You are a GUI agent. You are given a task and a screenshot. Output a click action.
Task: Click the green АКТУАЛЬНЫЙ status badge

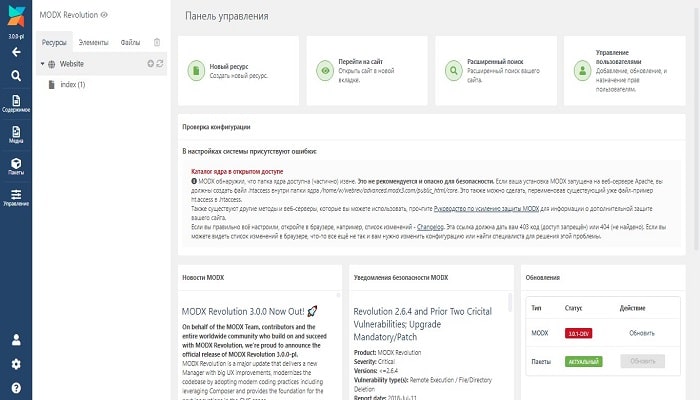pyautogui.click(x=583, y=362)
